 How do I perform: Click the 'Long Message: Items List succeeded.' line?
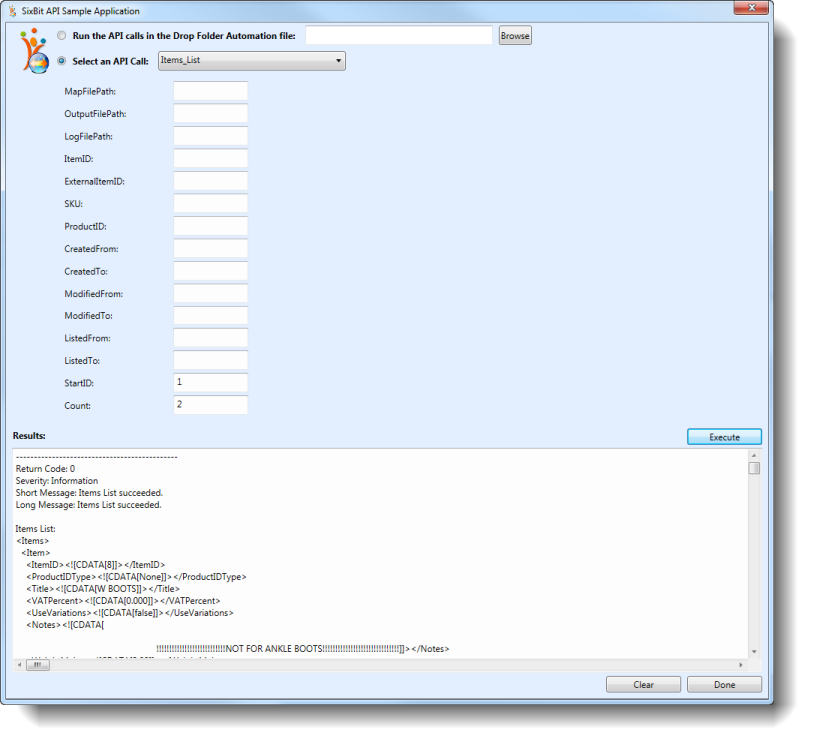click(88, 505)
